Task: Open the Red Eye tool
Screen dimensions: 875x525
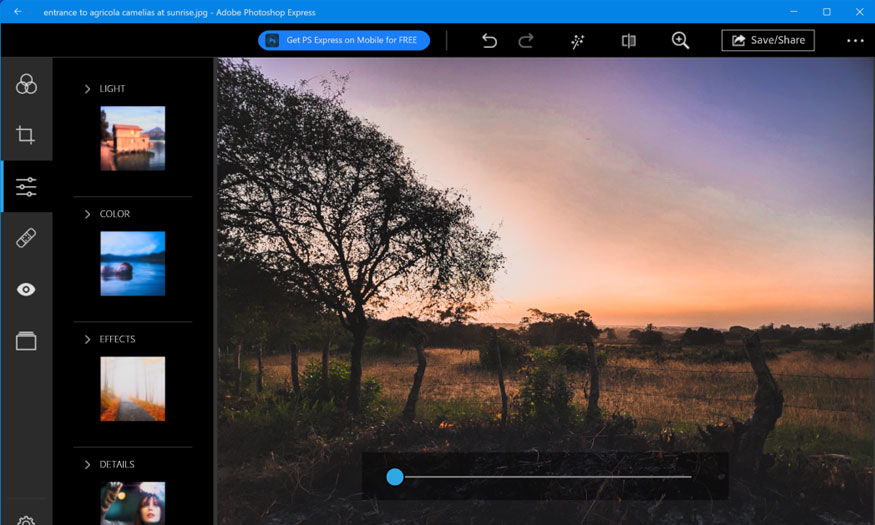Action: click(26, 290)
